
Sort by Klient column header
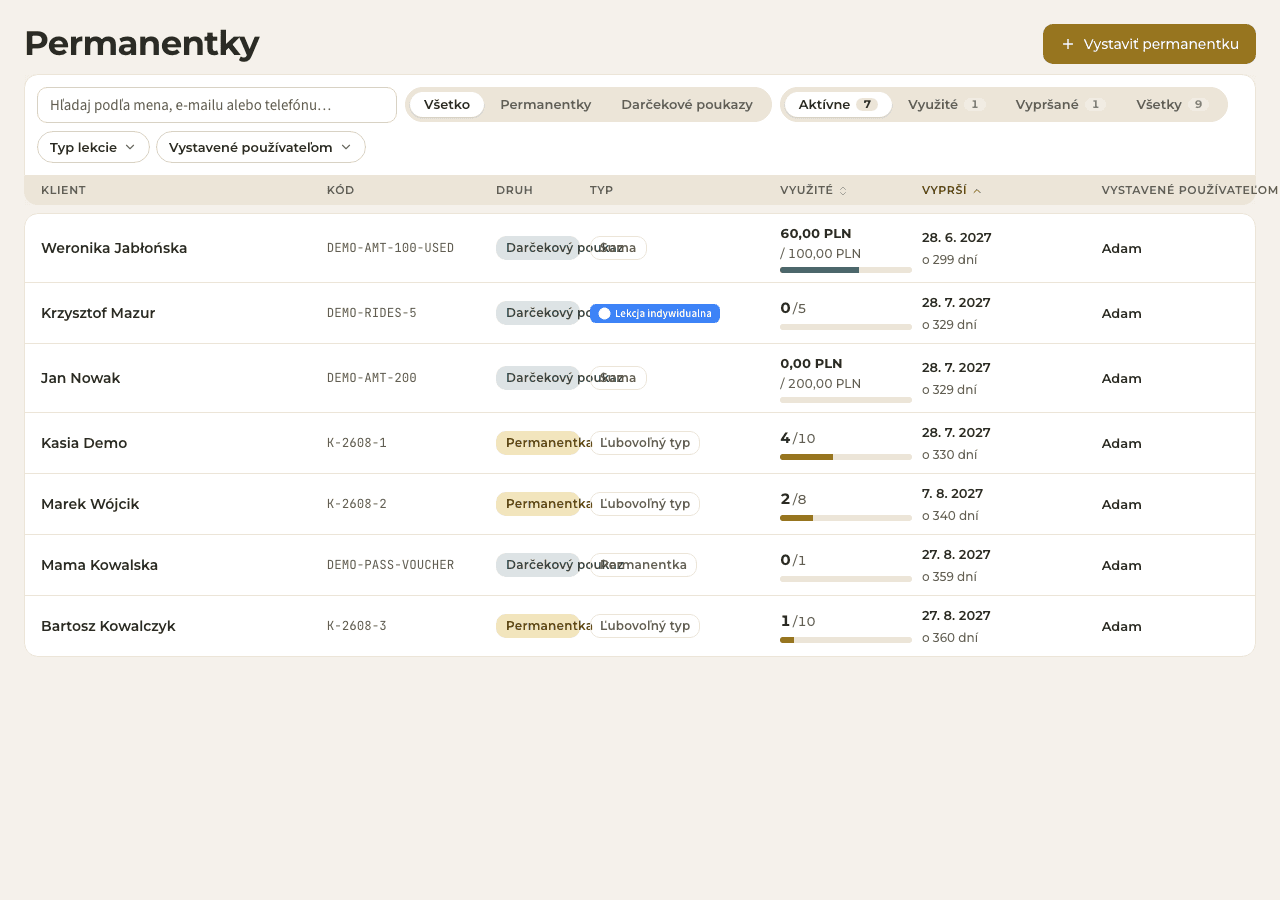coord(63,190)
